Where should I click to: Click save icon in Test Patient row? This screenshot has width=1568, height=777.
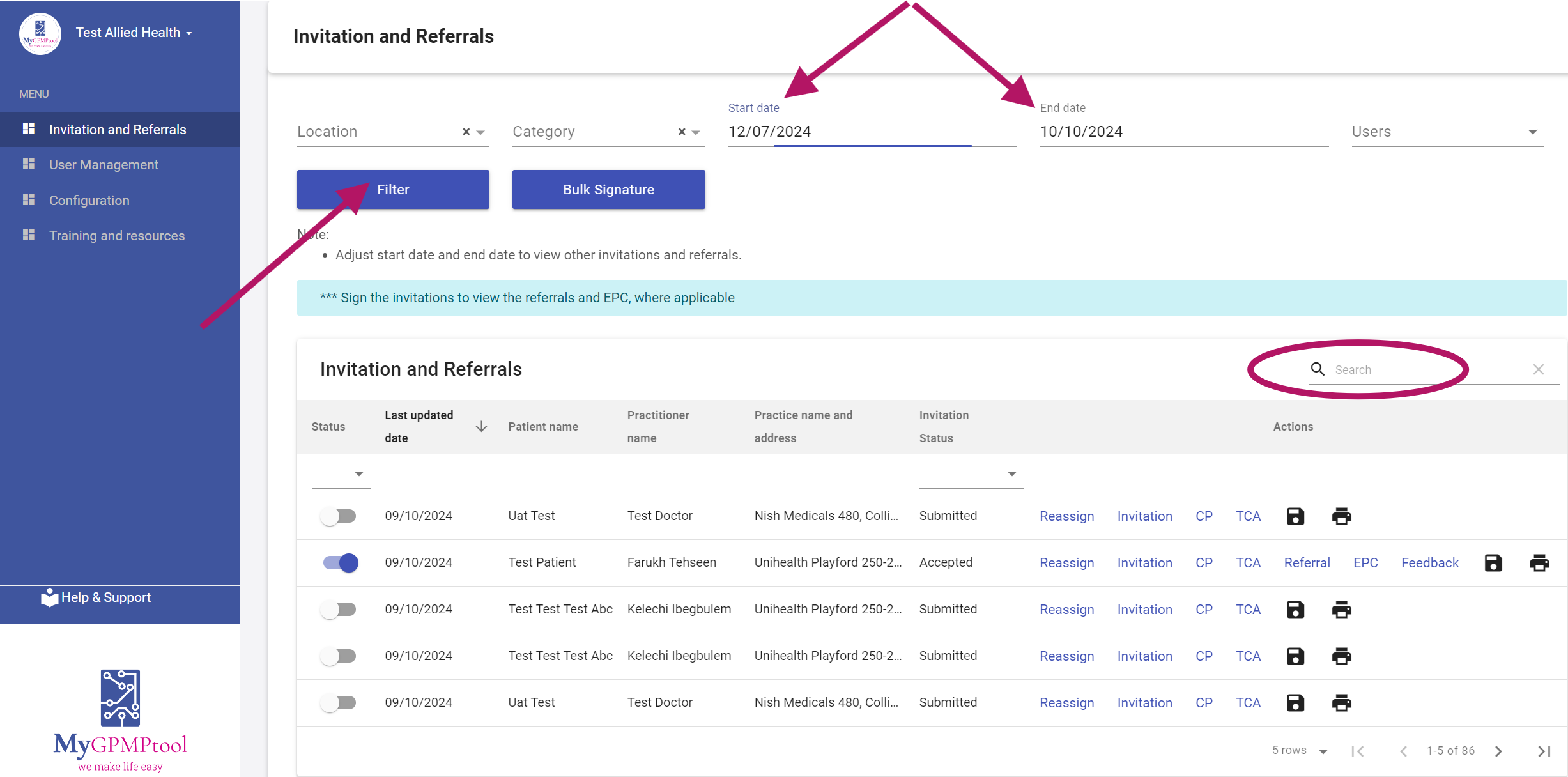pos(1493,563)
